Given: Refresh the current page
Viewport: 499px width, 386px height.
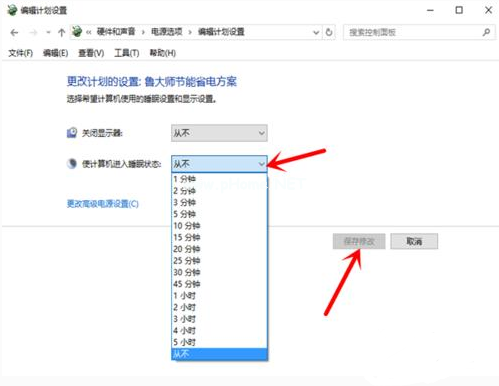Looking at the screenshot, I should pyautogui.click(x=329, y=32).
